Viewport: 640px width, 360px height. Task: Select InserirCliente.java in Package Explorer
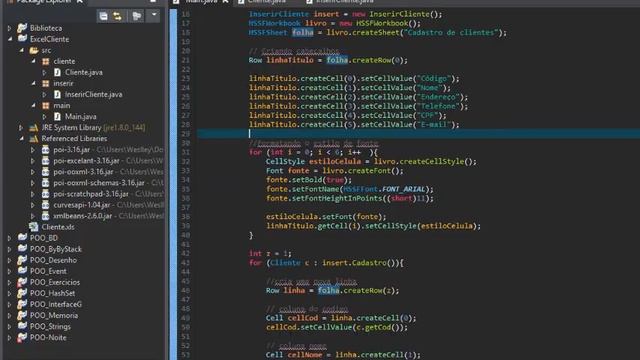coord(93,94)
